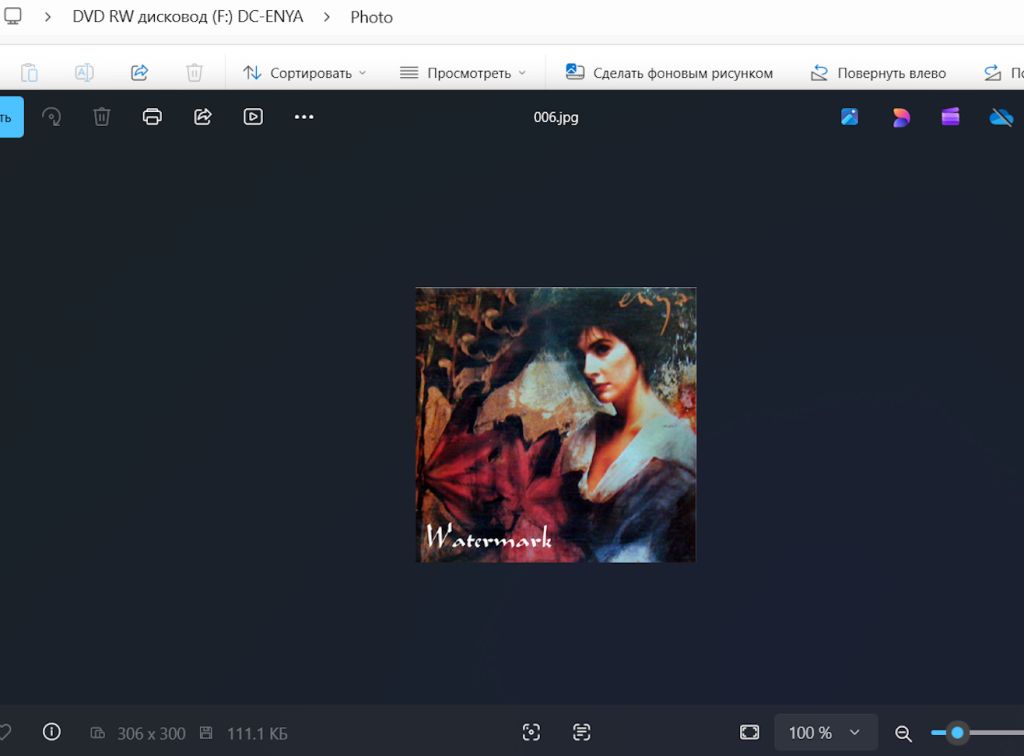
Task: Click the Photo folder breadcrumb
Action: coord(372,17)
